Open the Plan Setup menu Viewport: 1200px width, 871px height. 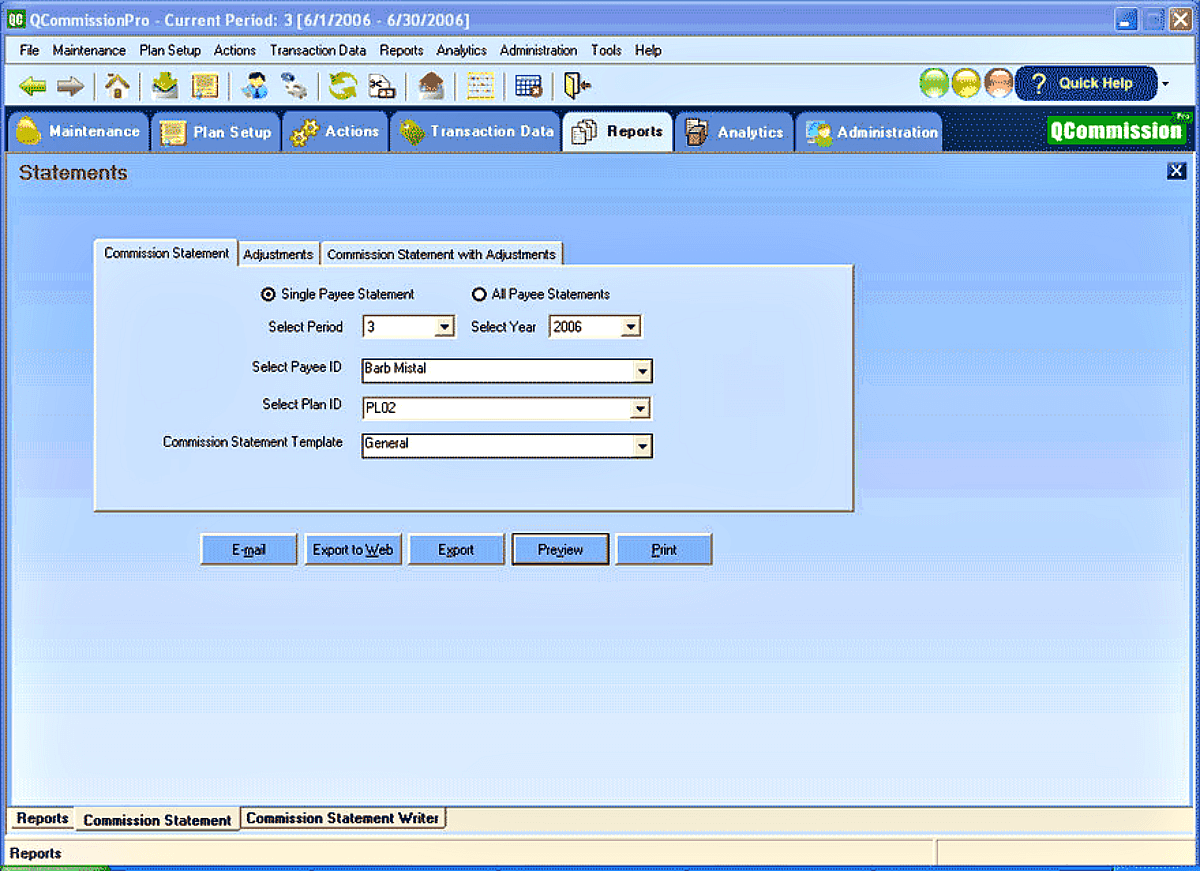[x=170, y=50]
